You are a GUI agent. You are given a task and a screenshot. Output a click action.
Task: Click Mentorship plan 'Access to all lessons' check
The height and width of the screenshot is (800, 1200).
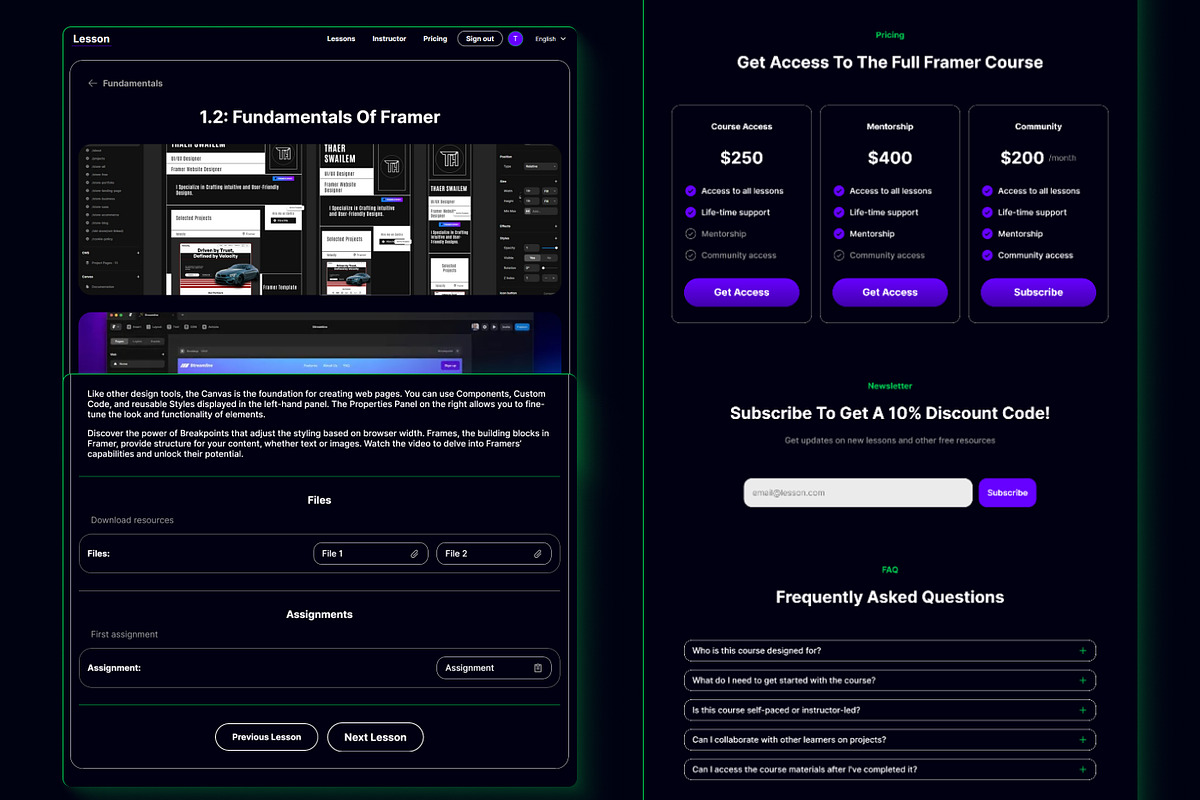pos(839,191)
